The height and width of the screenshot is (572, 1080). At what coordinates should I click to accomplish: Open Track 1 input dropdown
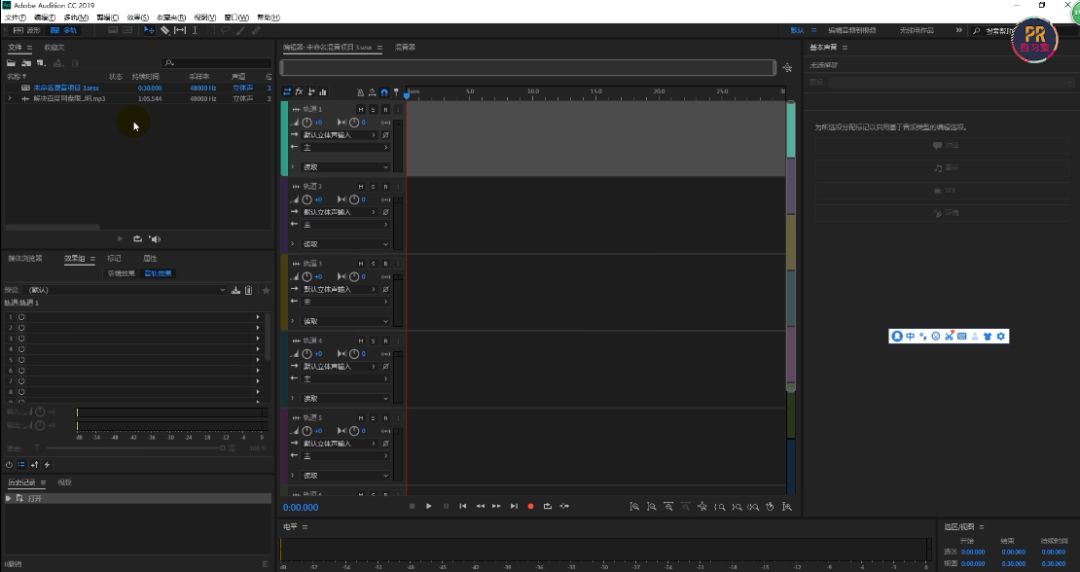coord(340,135)
